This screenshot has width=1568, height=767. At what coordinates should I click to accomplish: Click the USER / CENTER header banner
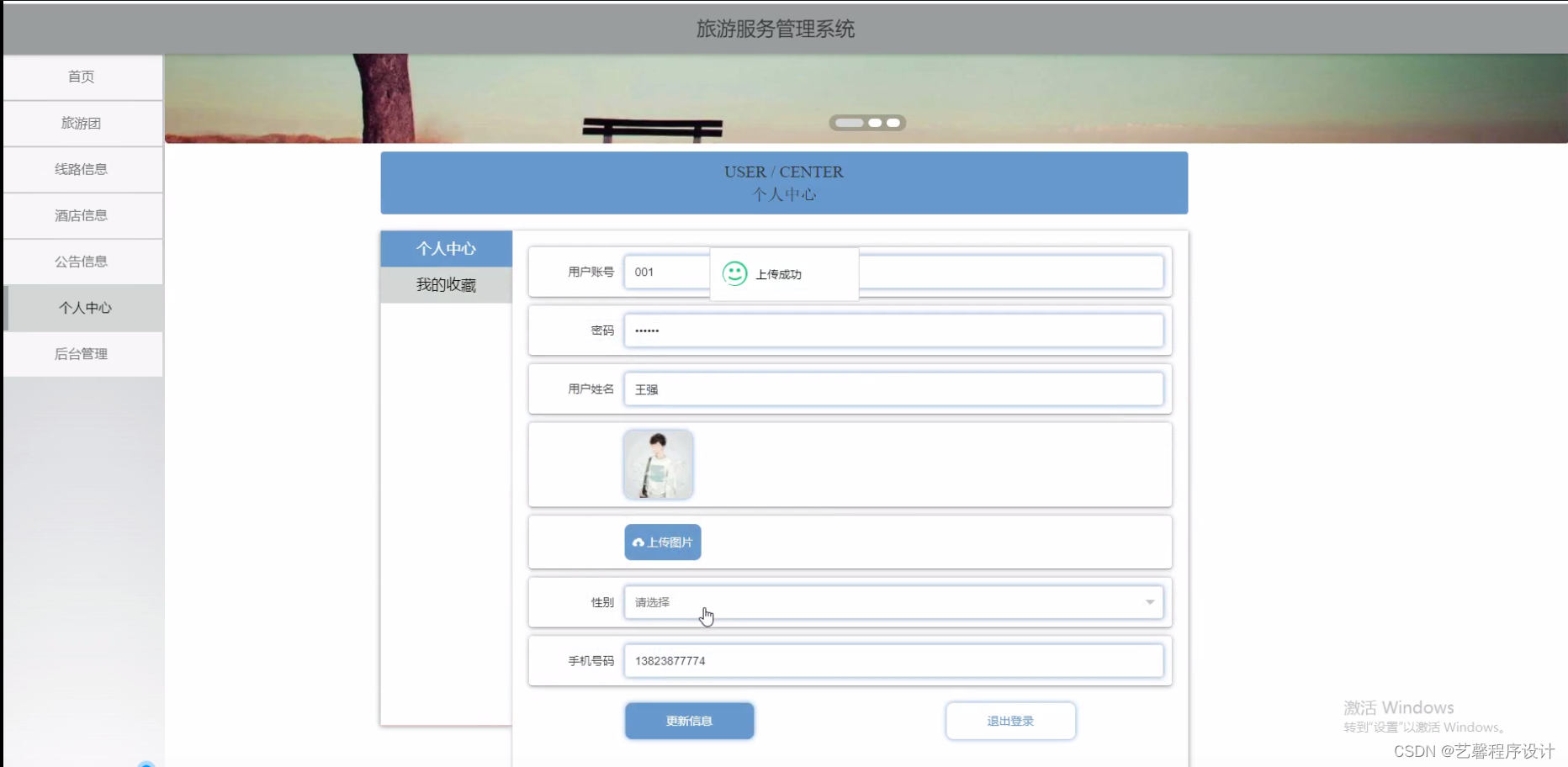pos(783,182)
